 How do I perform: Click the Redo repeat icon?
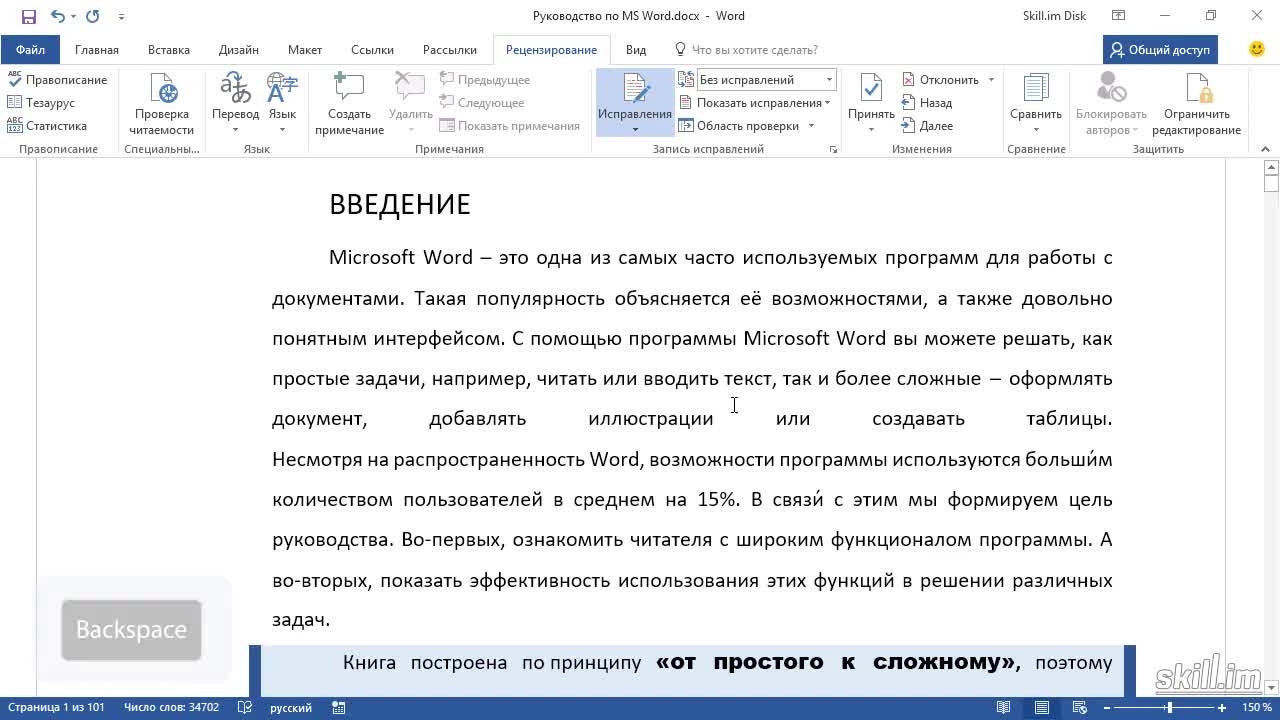pos(93,16)
